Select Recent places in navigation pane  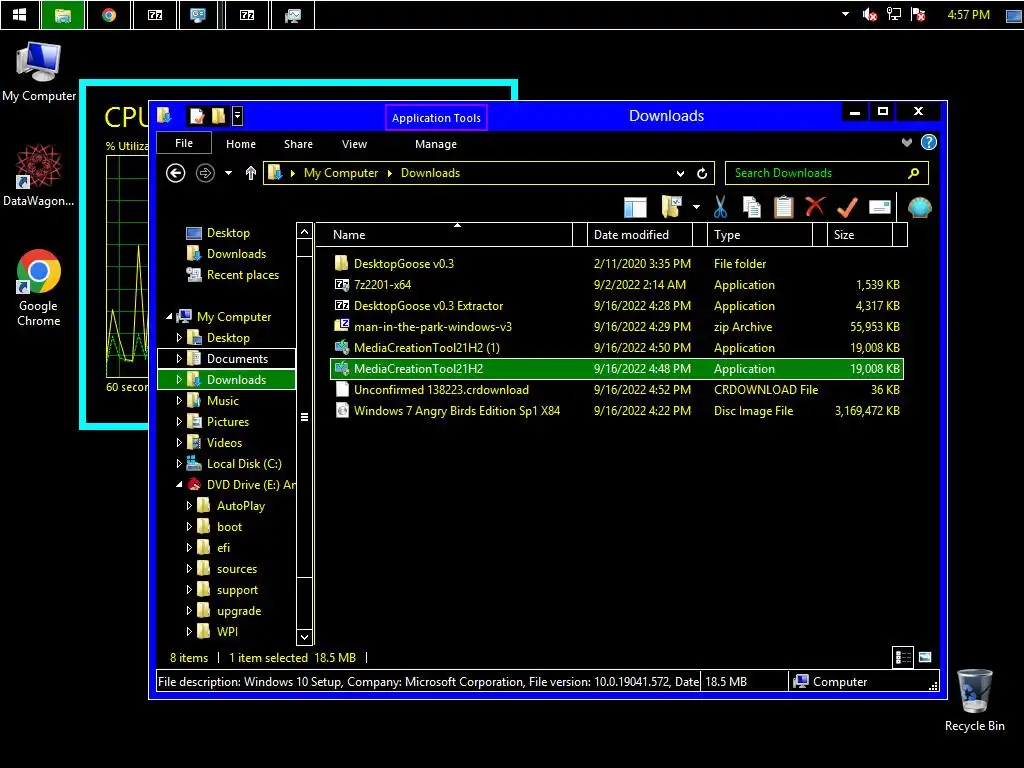(x=232, y=275)
